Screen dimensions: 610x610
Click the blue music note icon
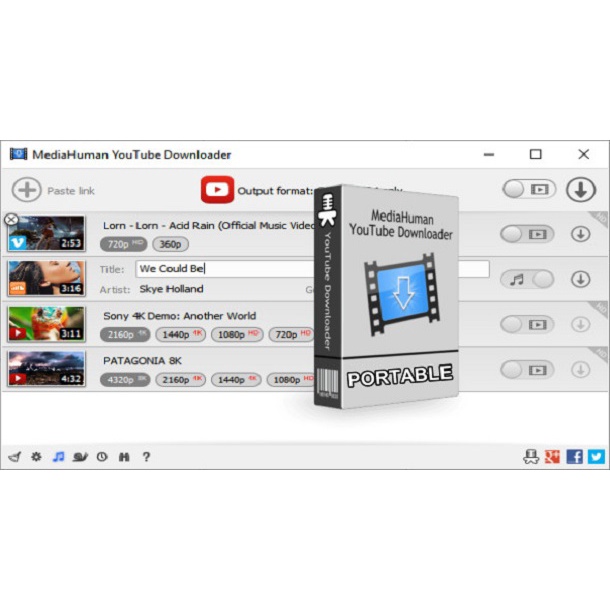tap(58, 456)
